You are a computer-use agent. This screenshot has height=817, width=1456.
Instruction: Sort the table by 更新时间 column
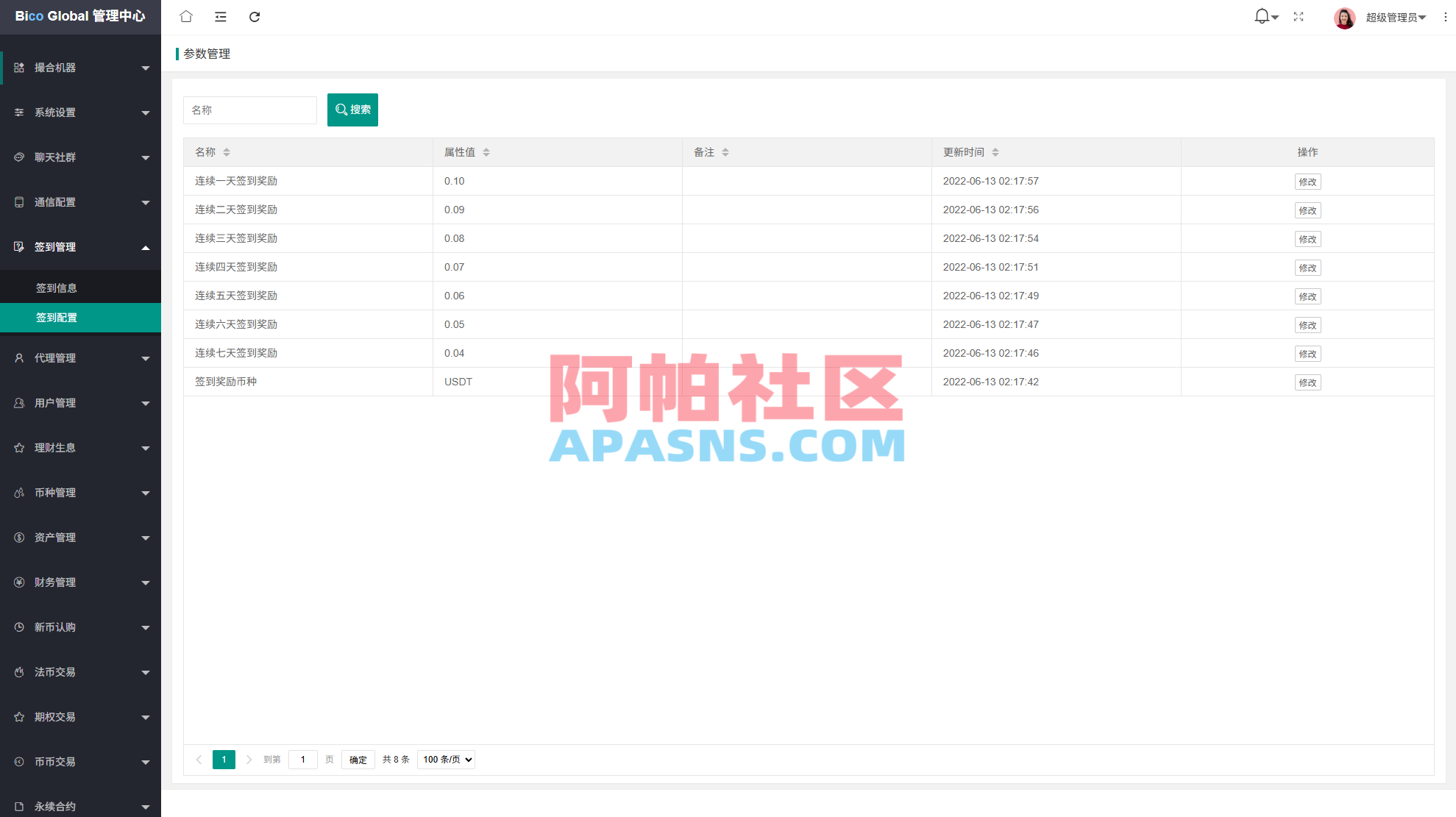coord(995,152)
